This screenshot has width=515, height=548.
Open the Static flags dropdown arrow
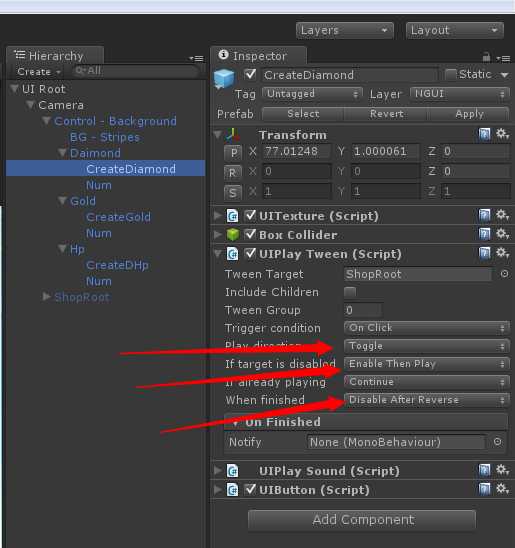pyautogui.click(x=504, y=74)
